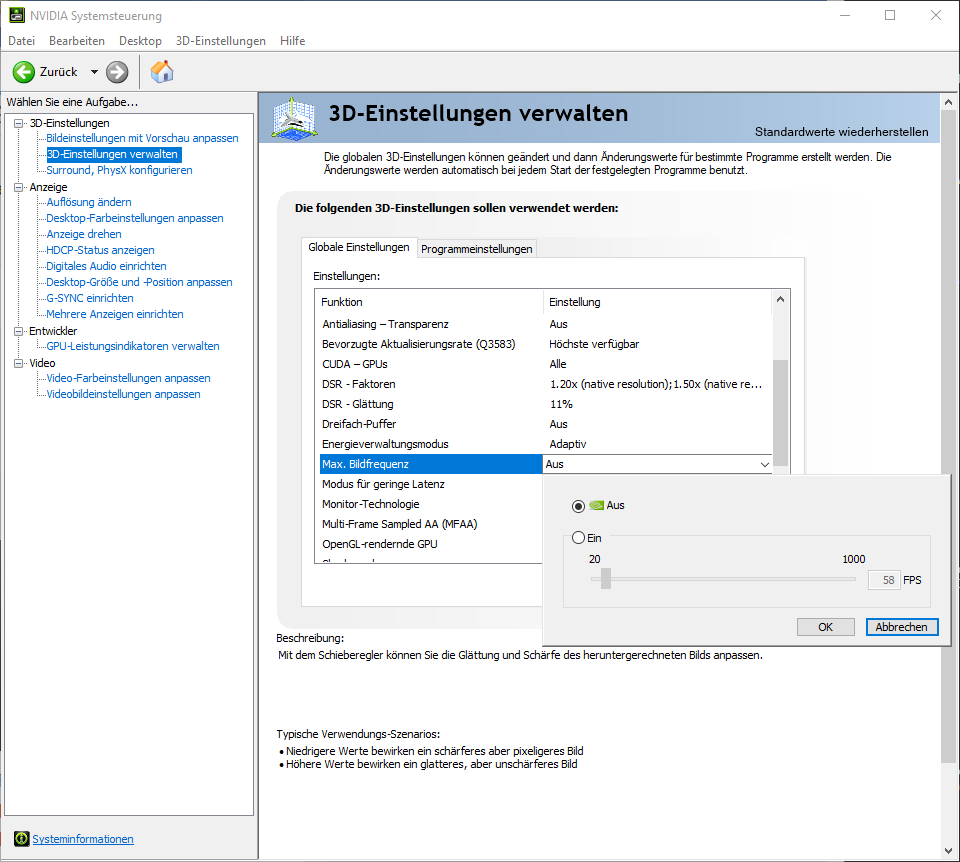Click the FPS value input field

coord(883,580)
